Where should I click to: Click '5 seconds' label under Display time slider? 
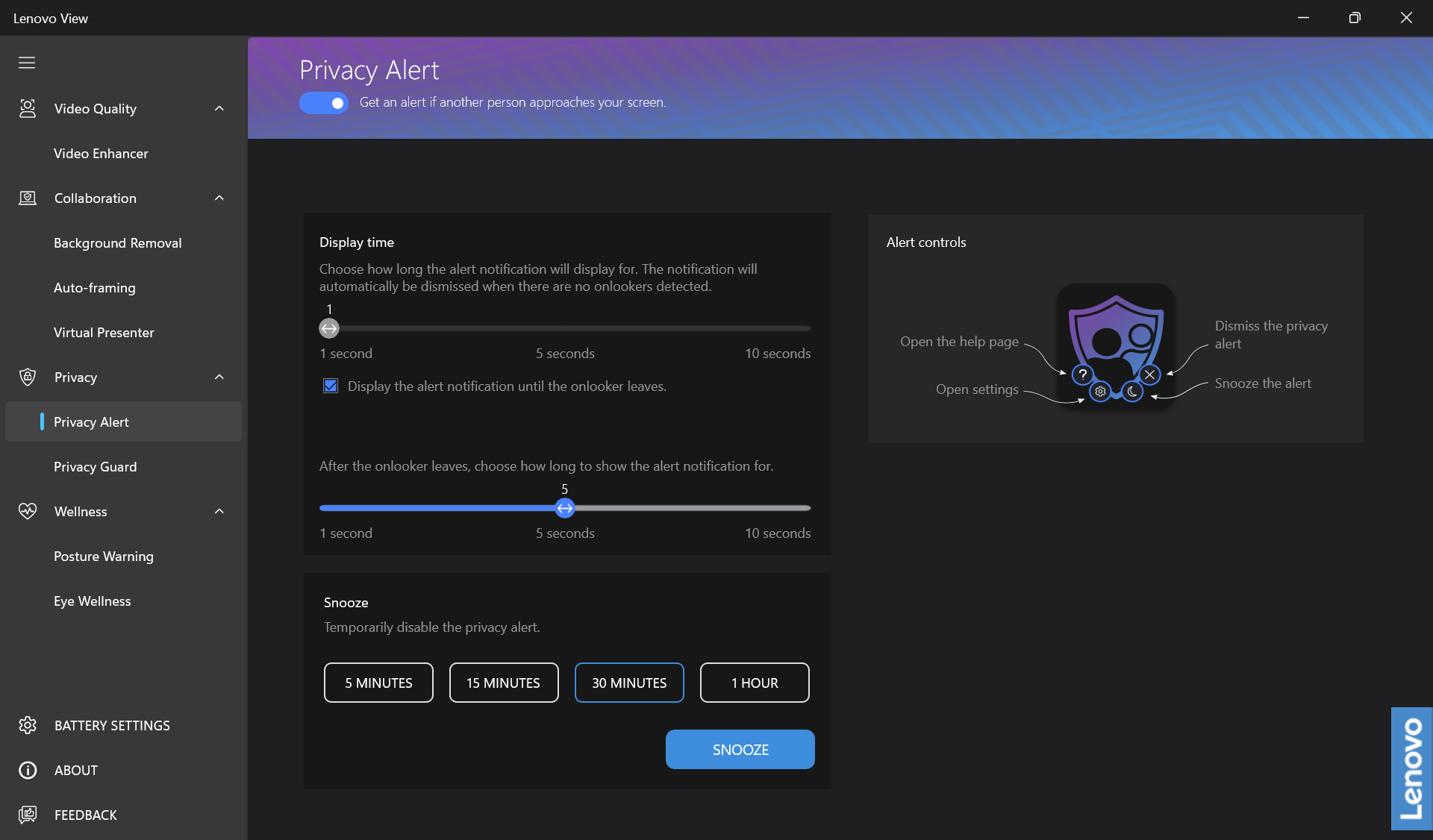click(x=565, y=354)
